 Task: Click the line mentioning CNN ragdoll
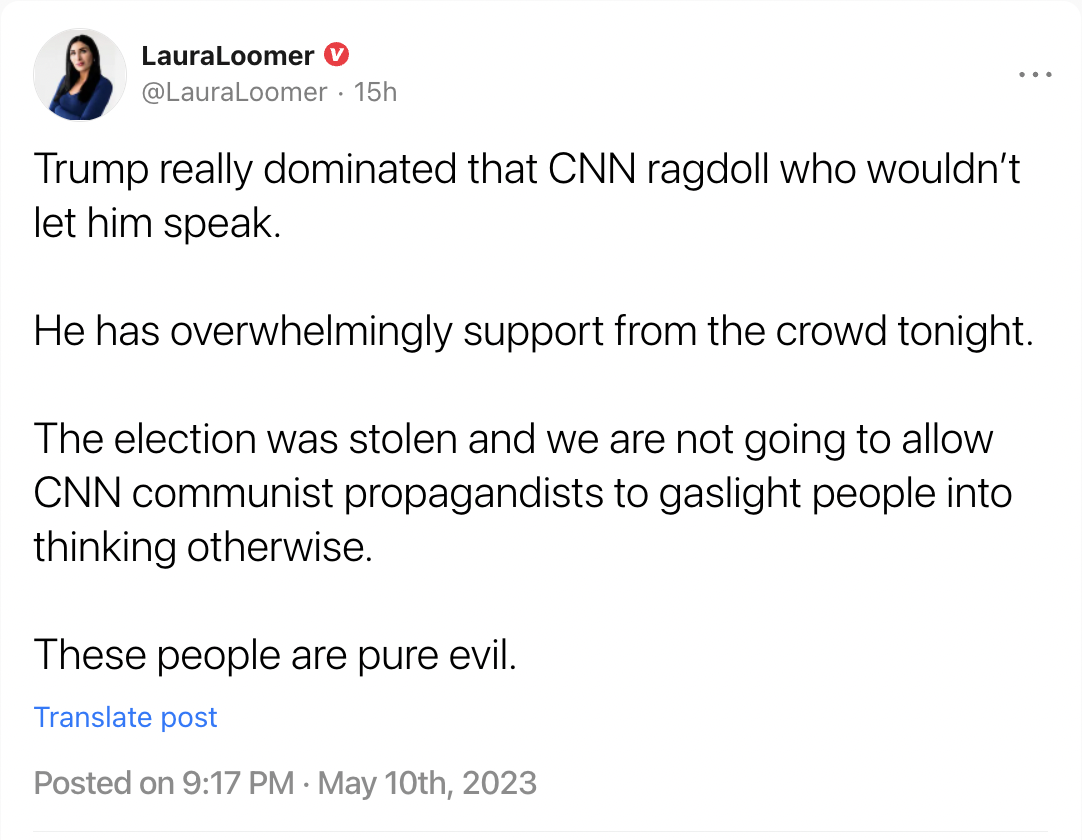527,169
